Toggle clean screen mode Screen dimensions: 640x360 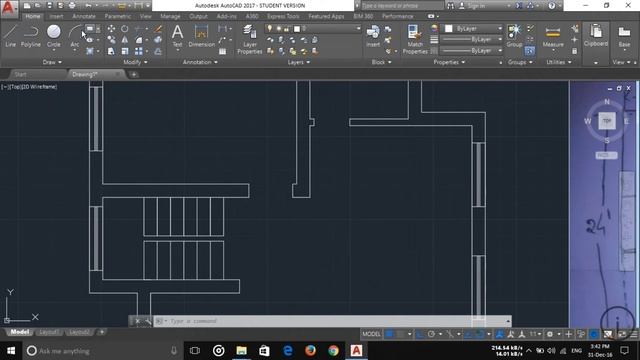[622, 334]
